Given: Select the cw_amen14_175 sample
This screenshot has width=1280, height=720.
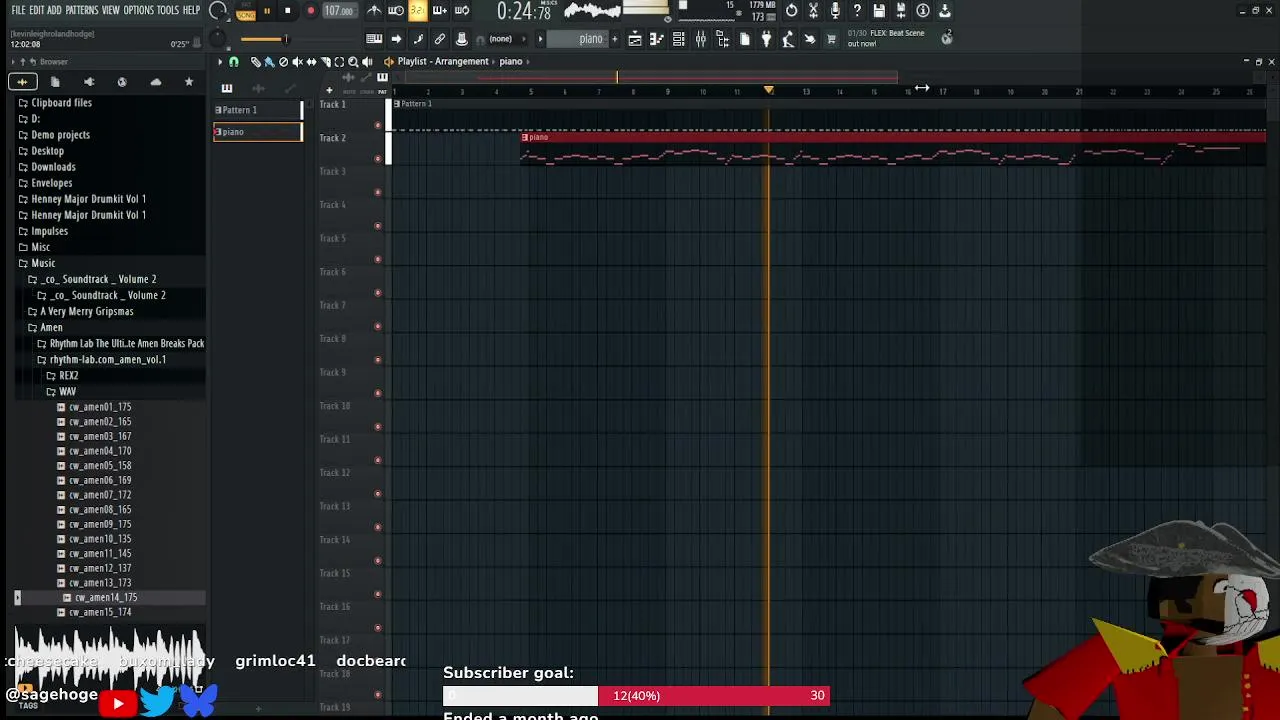Looking at the screenshot, I should pos(105,597).
